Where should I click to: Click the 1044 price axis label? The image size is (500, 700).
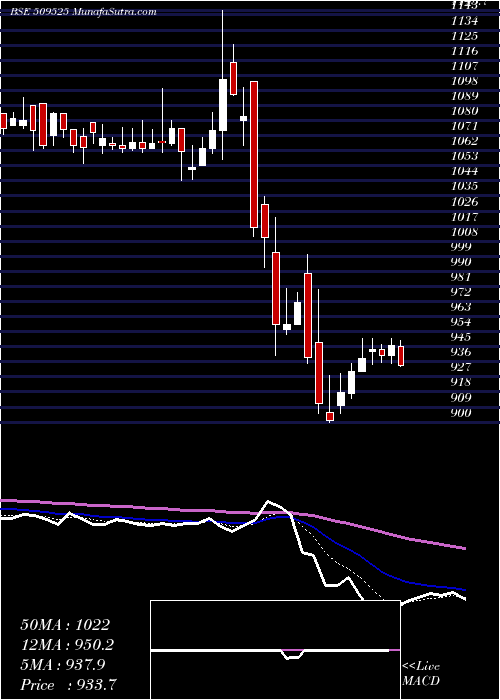tap(464, 171)
